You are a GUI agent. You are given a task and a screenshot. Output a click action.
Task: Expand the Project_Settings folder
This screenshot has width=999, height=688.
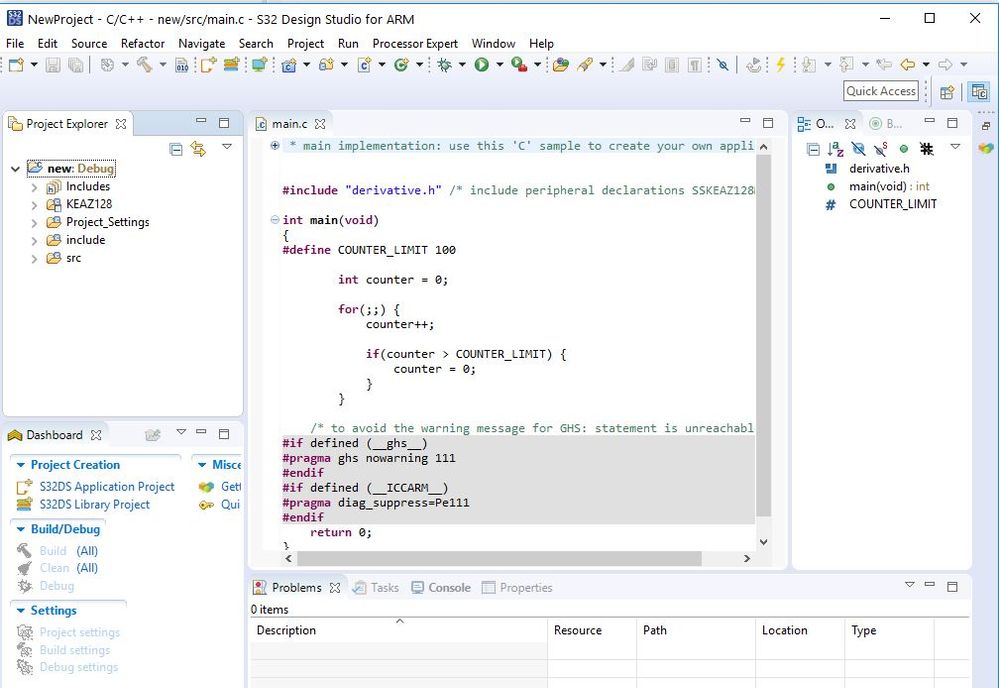(x=34, y=223)
